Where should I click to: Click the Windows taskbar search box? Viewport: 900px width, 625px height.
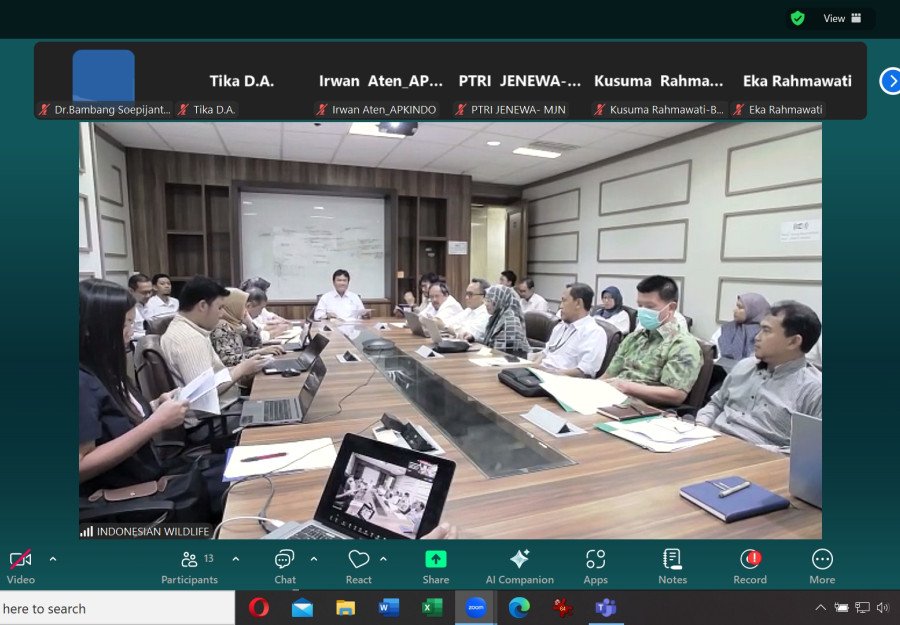(x=117, y=608)
